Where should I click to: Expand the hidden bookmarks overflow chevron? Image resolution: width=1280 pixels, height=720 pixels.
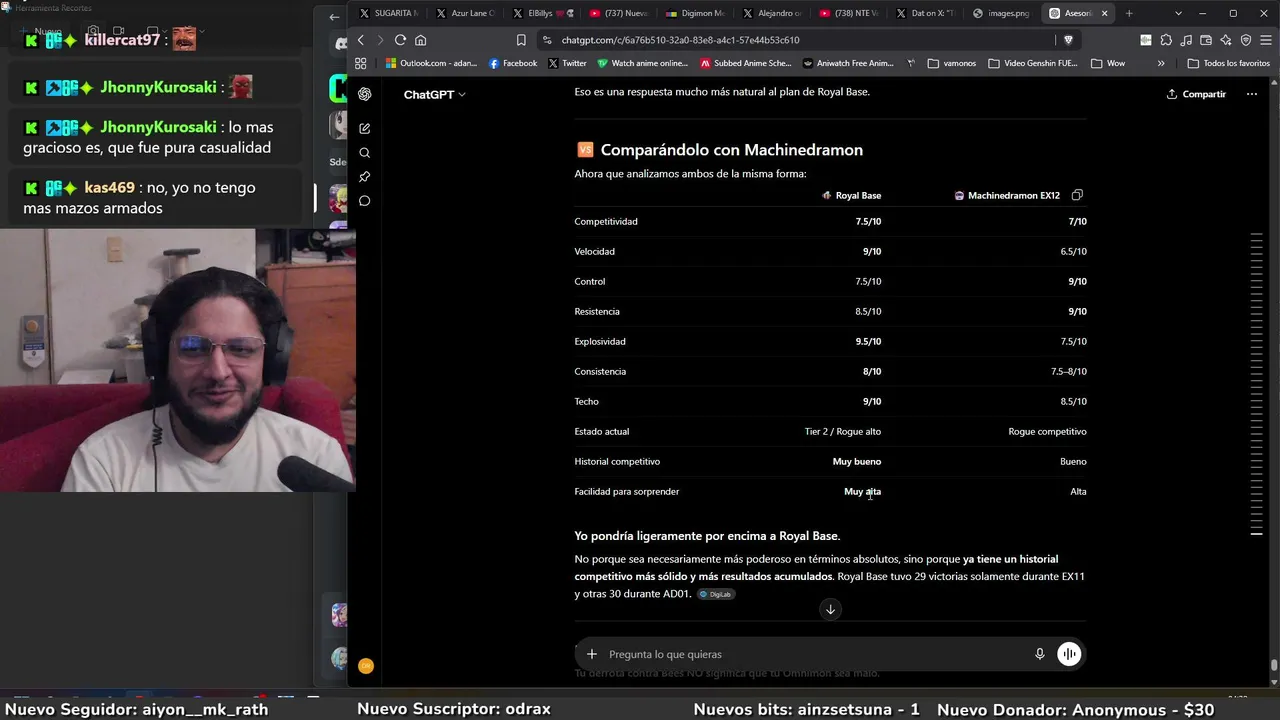tap(1161, 63)
